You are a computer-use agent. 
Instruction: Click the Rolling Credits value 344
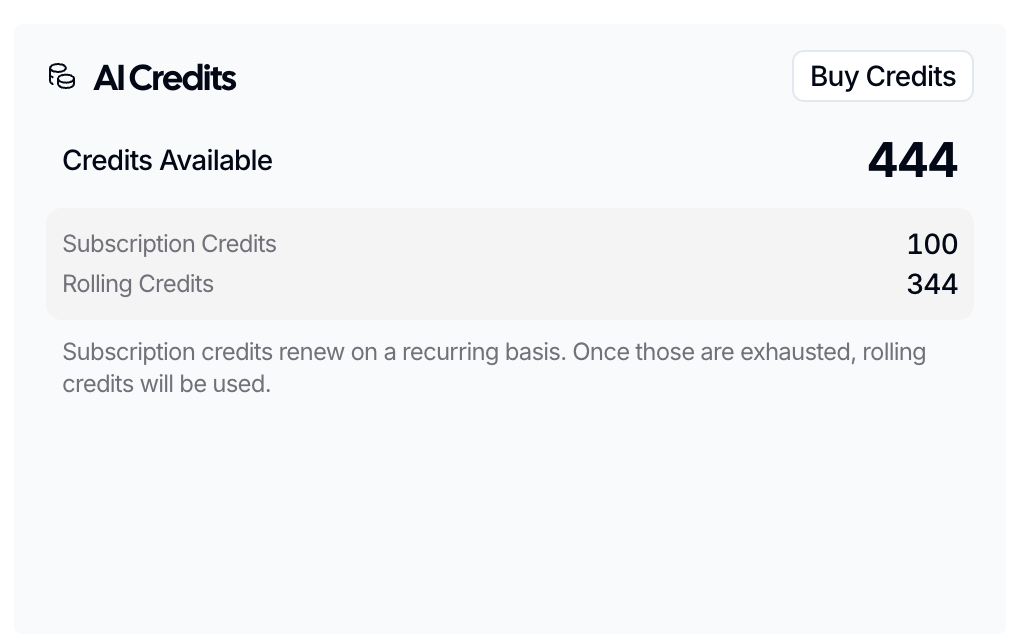932,284
